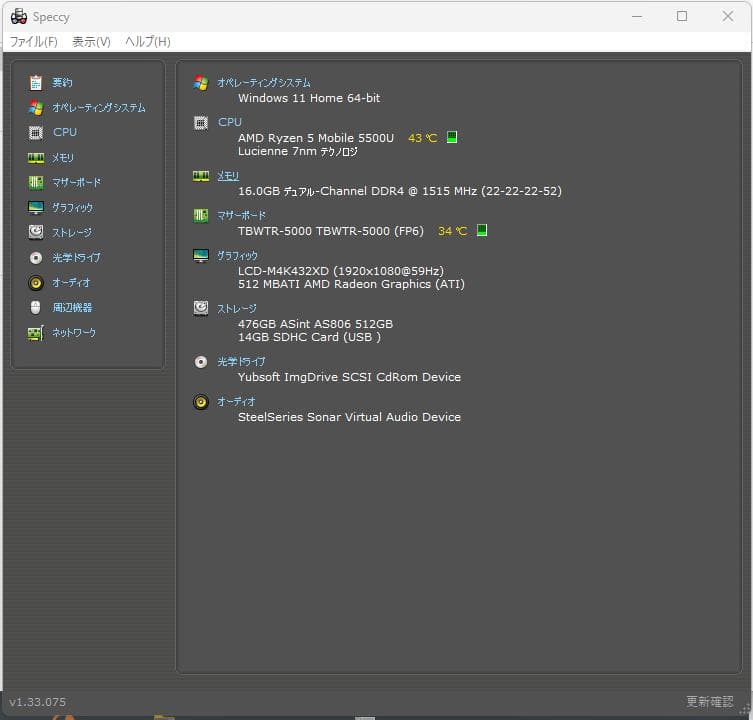Click the monitor icon beside sidebar グラフィック
Screen dimensions: 753x720
[x=36, y=207]
